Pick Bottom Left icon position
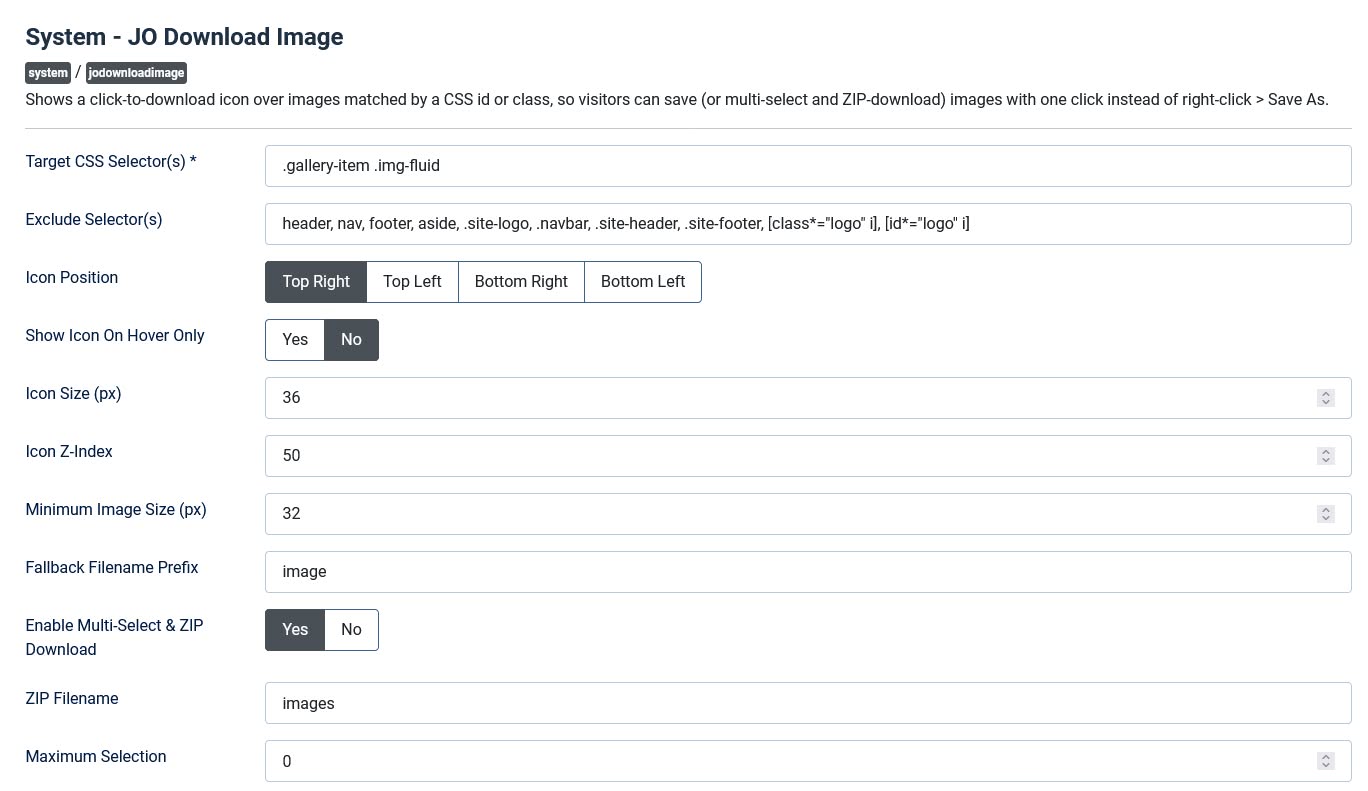The height and width of the screenshot is (791, 1368). 643,282
